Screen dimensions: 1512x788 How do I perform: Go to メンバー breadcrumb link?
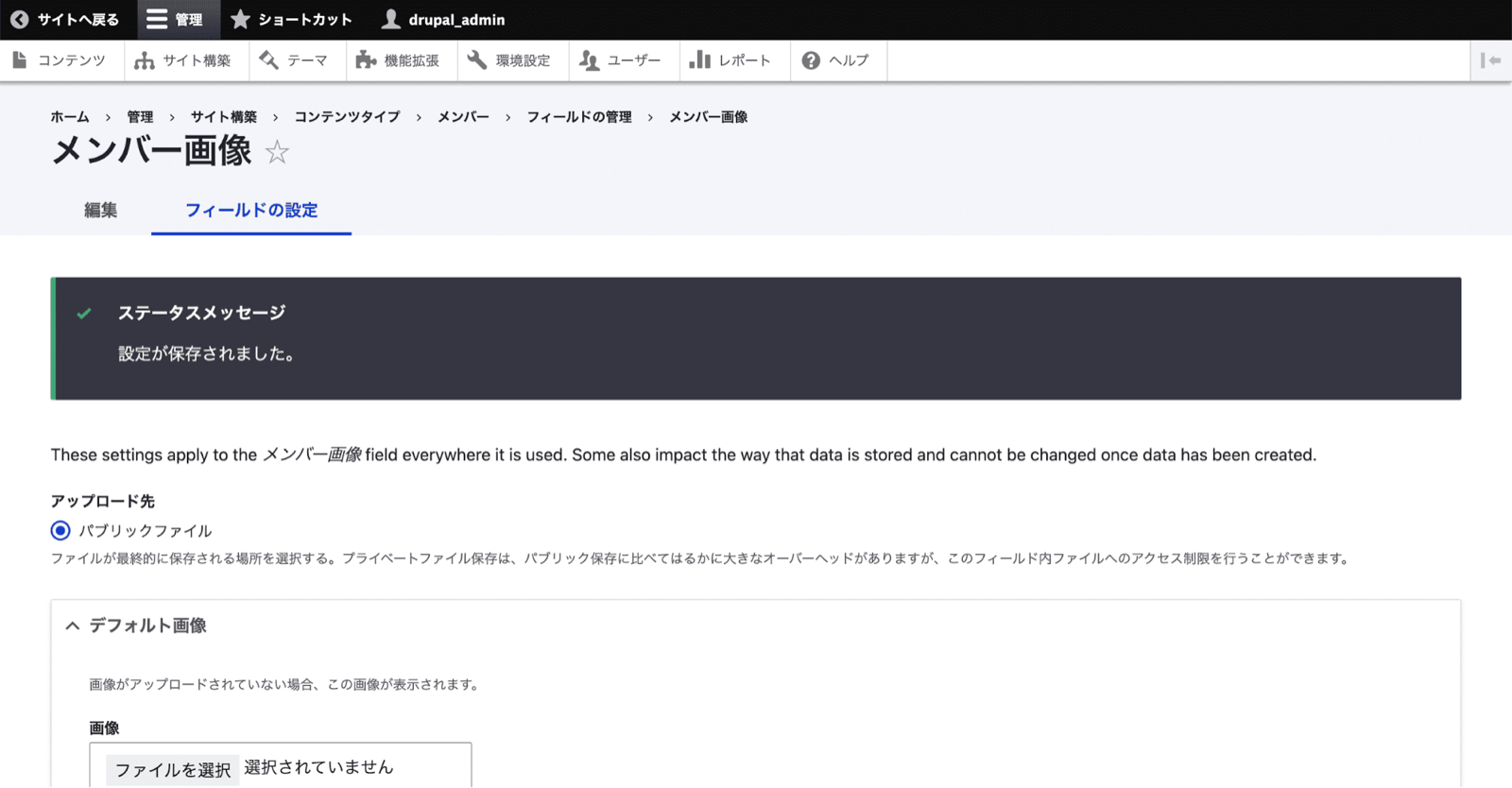[x=463, y=117]
